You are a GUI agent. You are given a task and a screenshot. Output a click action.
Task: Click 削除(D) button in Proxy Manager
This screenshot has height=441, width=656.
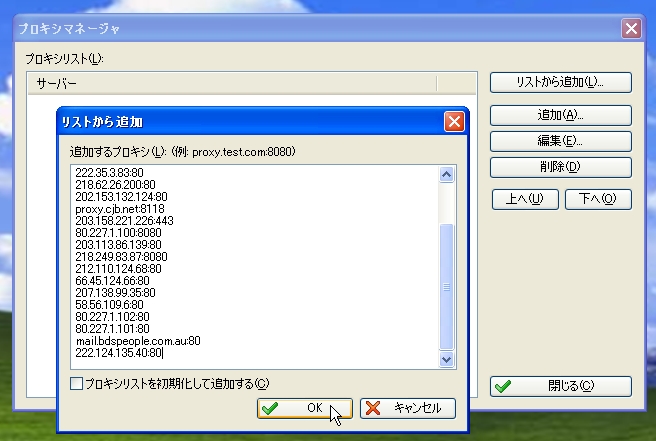pos(561,167)
